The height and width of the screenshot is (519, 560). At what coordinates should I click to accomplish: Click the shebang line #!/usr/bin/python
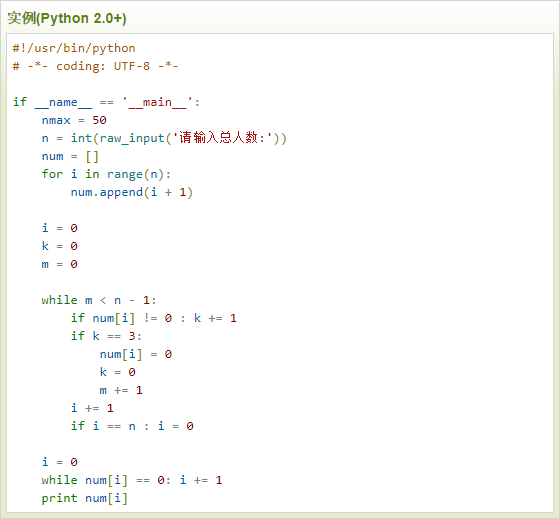[74, 48]
